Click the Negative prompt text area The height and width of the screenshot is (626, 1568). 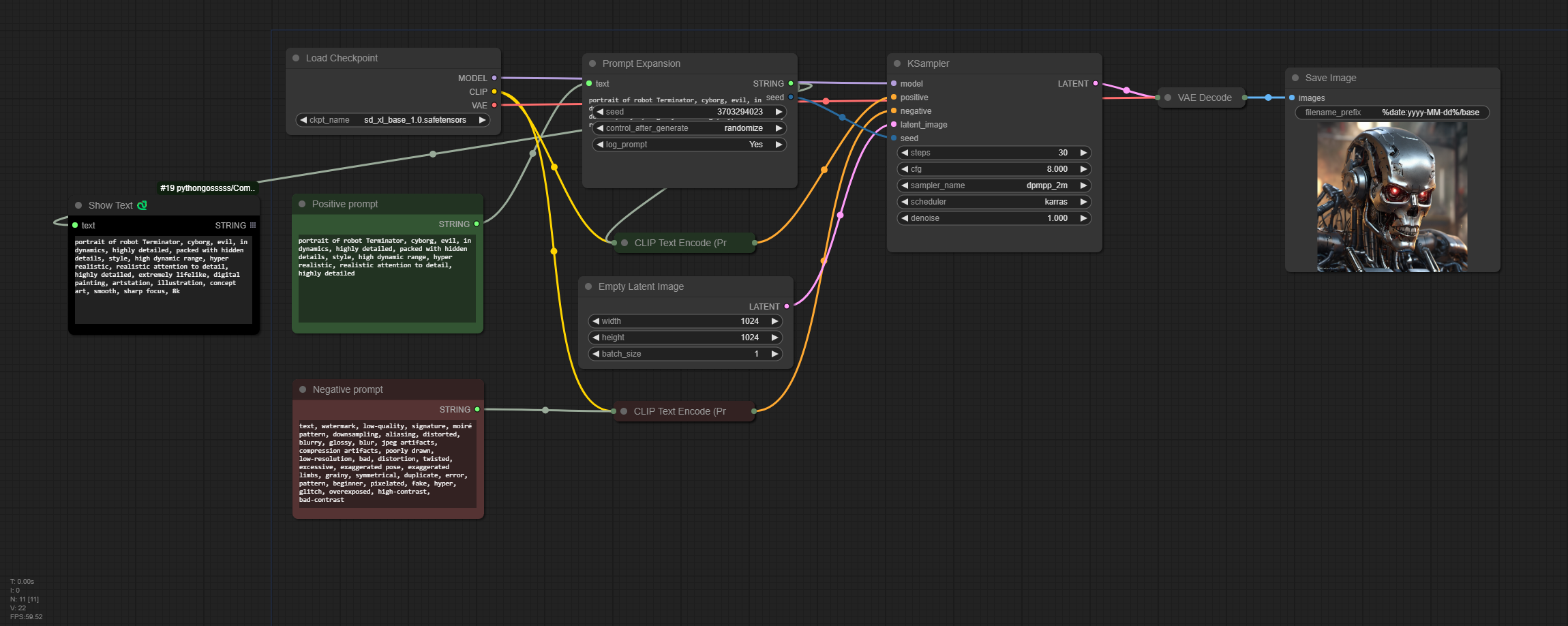click(388, 464)
